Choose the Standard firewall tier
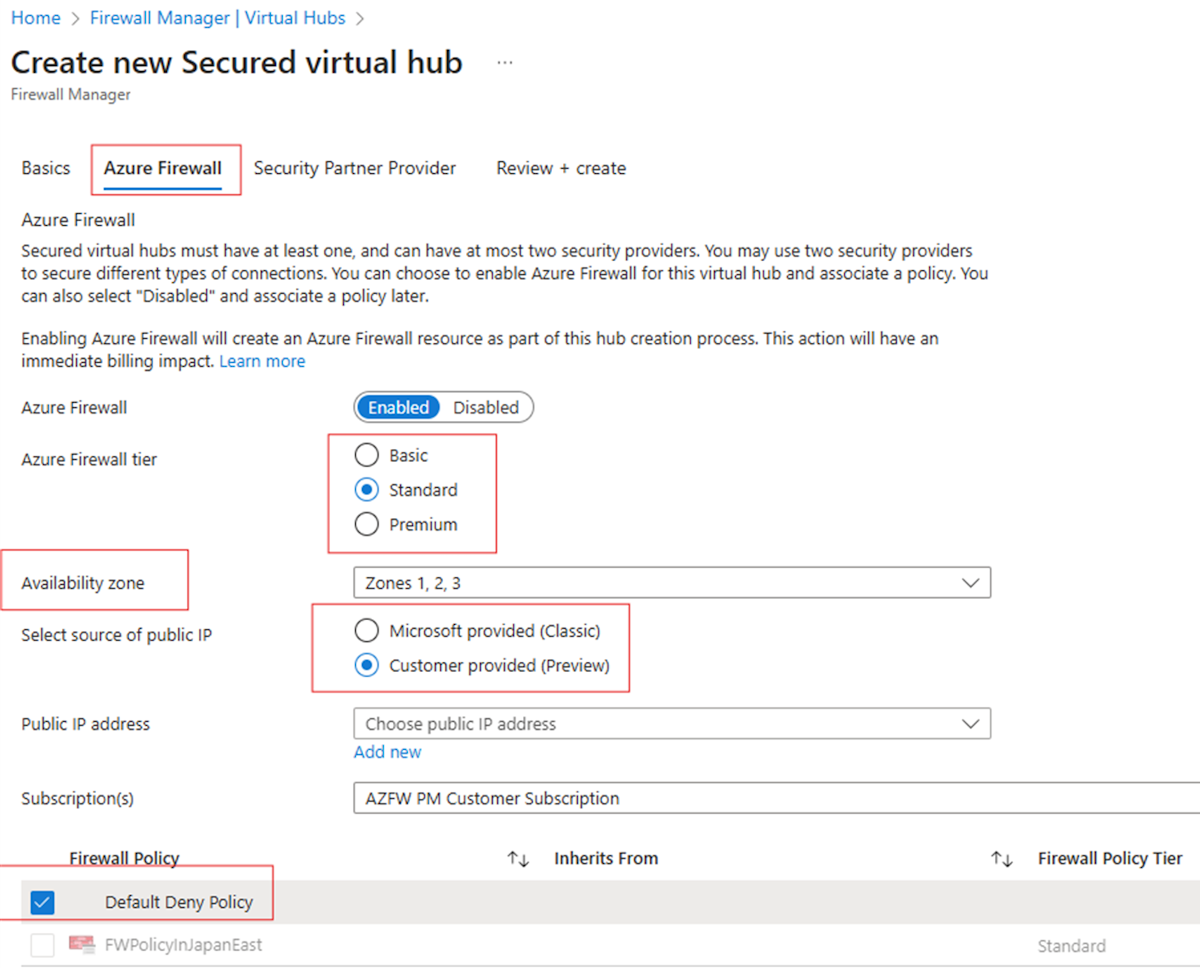This screenshot has width=1200, height=968. click(x=367, y=490)
